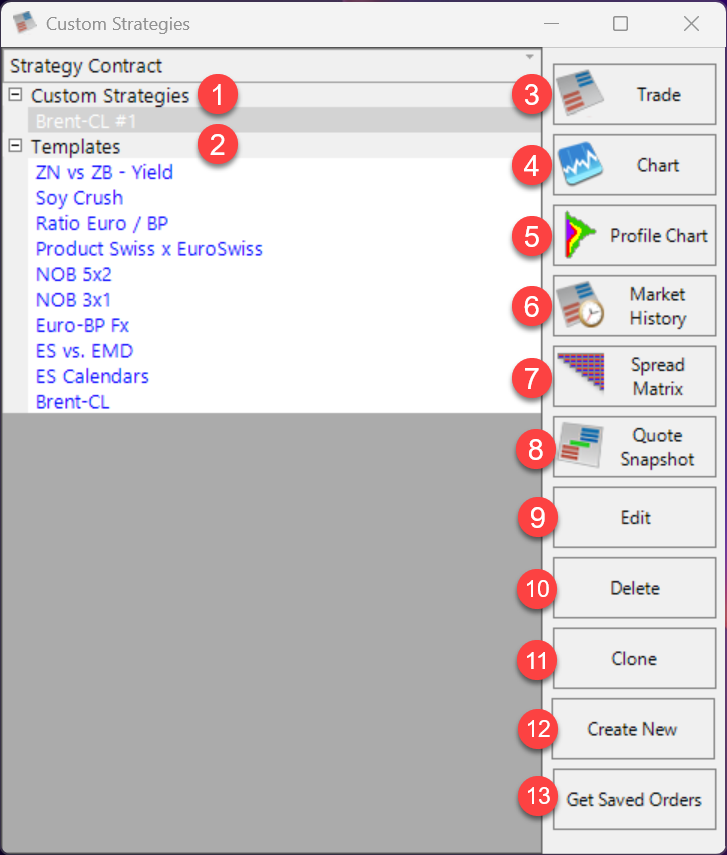Collapse the Templates tree node
727x855 pixels.
tap(15, 146)
